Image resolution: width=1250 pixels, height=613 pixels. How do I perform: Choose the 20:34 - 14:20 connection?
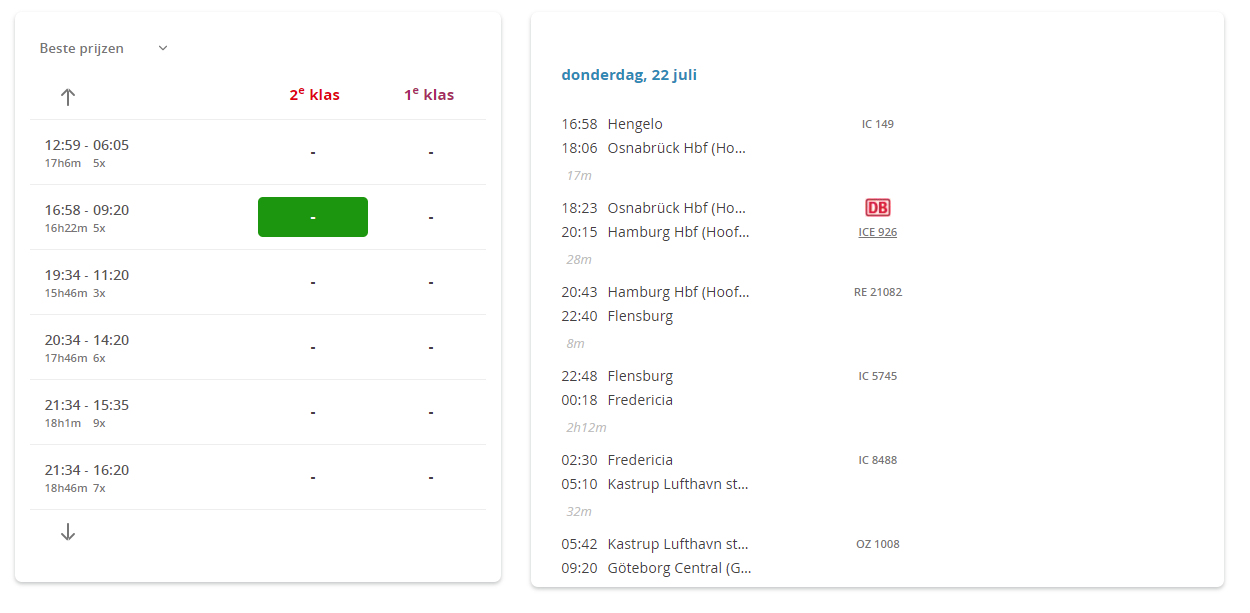pos(87,347)
